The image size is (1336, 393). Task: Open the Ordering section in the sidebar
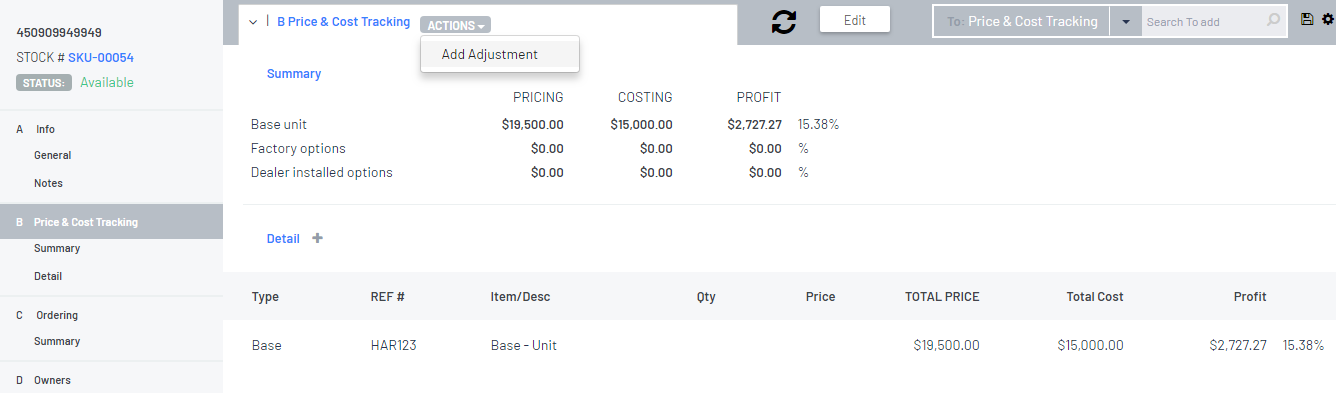click(57, 315)
